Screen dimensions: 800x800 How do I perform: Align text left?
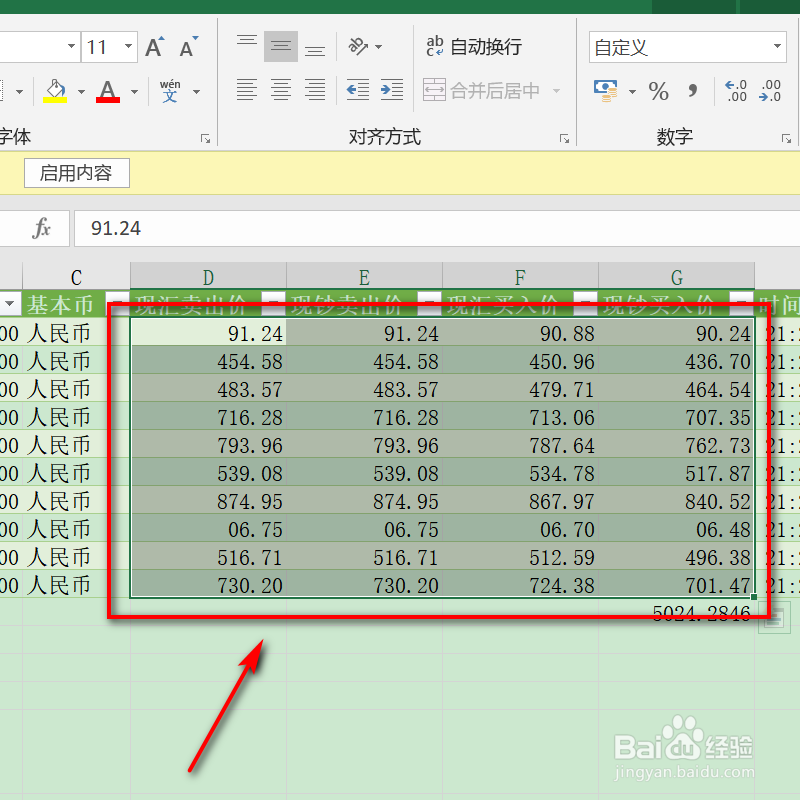[x=247, y=90]
